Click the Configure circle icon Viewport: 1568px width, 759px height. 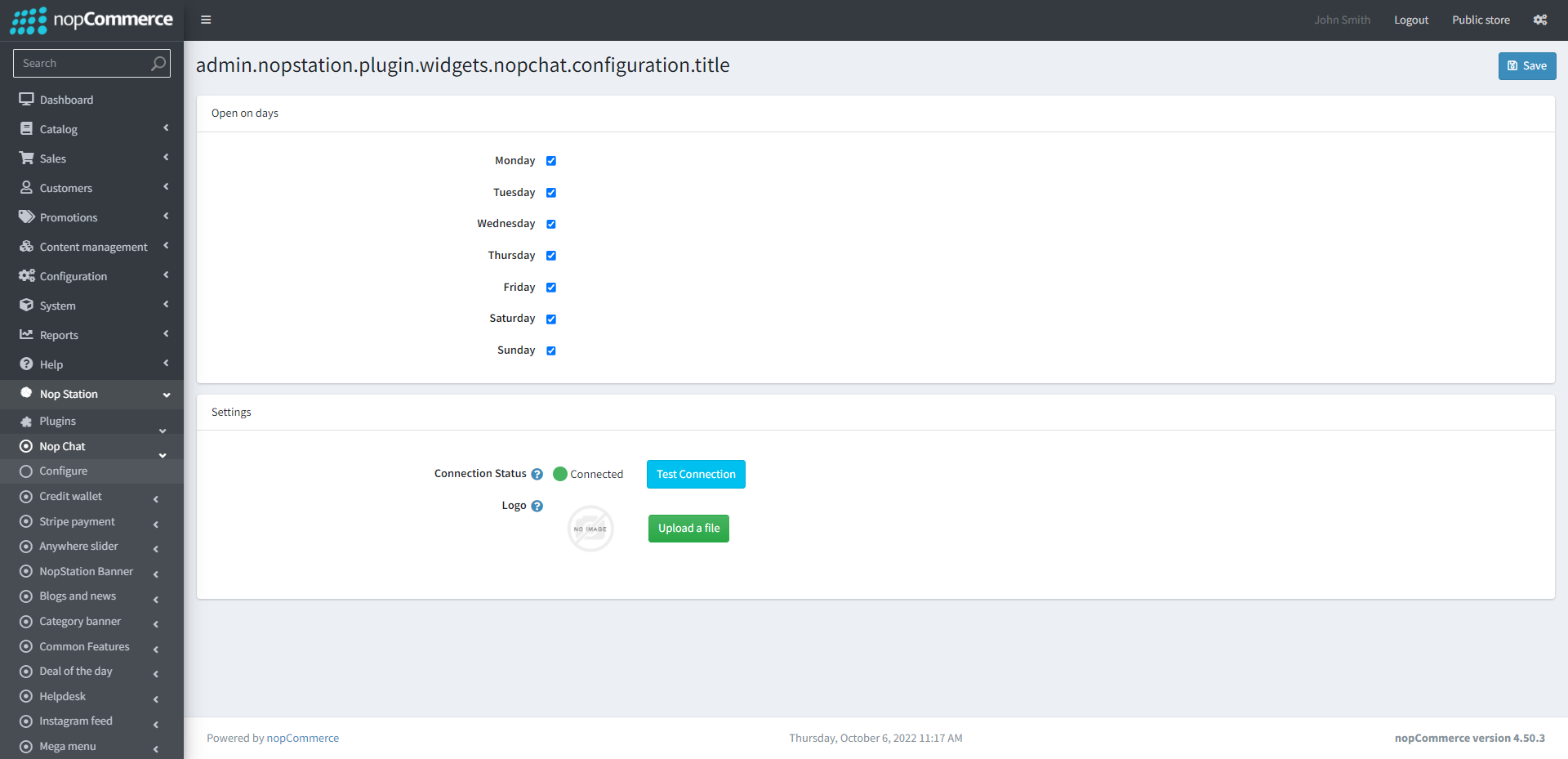26,471
